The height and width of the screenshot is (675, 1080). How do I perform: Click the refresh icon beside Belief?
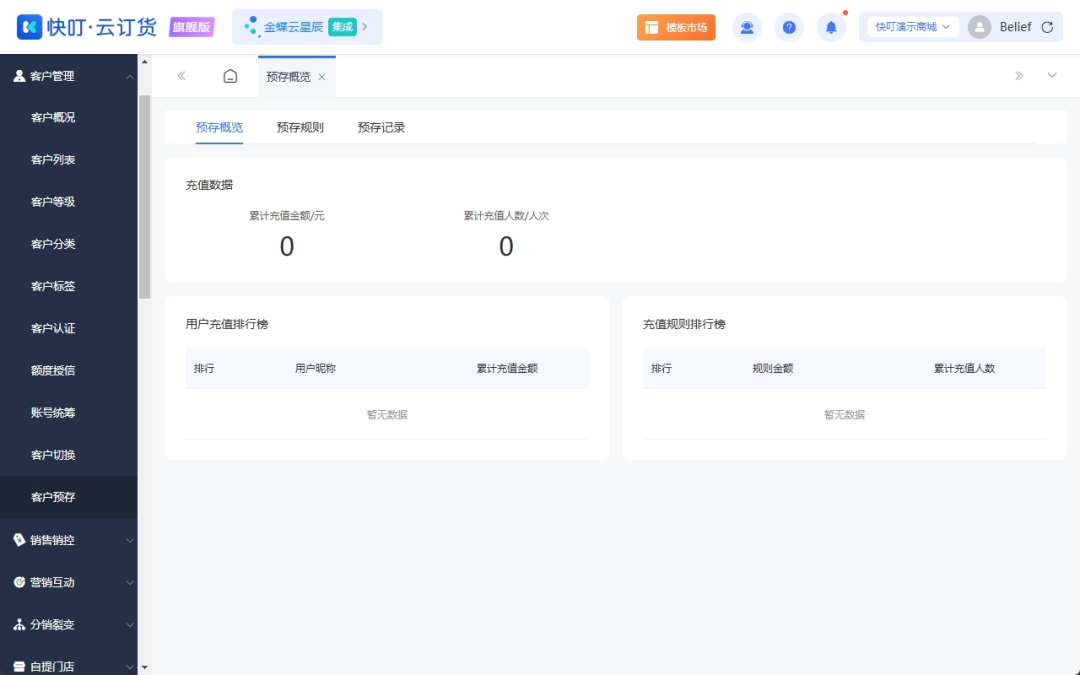click(1047, 27)
